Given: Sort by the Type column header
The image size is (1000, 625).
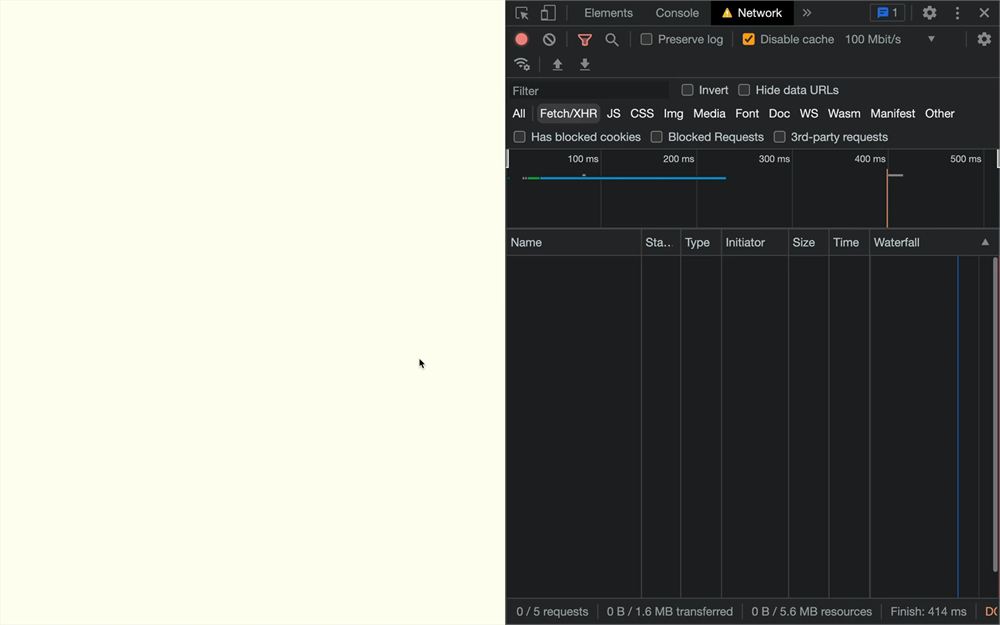Looking at the screenshot, I should (x=701, y=242).
